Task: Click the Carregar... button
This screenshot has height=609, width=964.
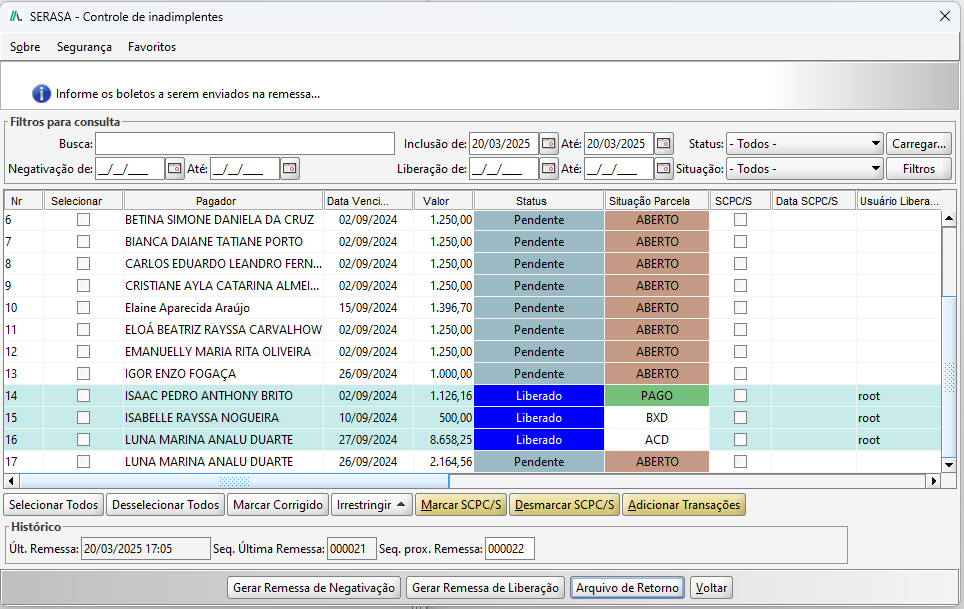Action: click(919, 144)
